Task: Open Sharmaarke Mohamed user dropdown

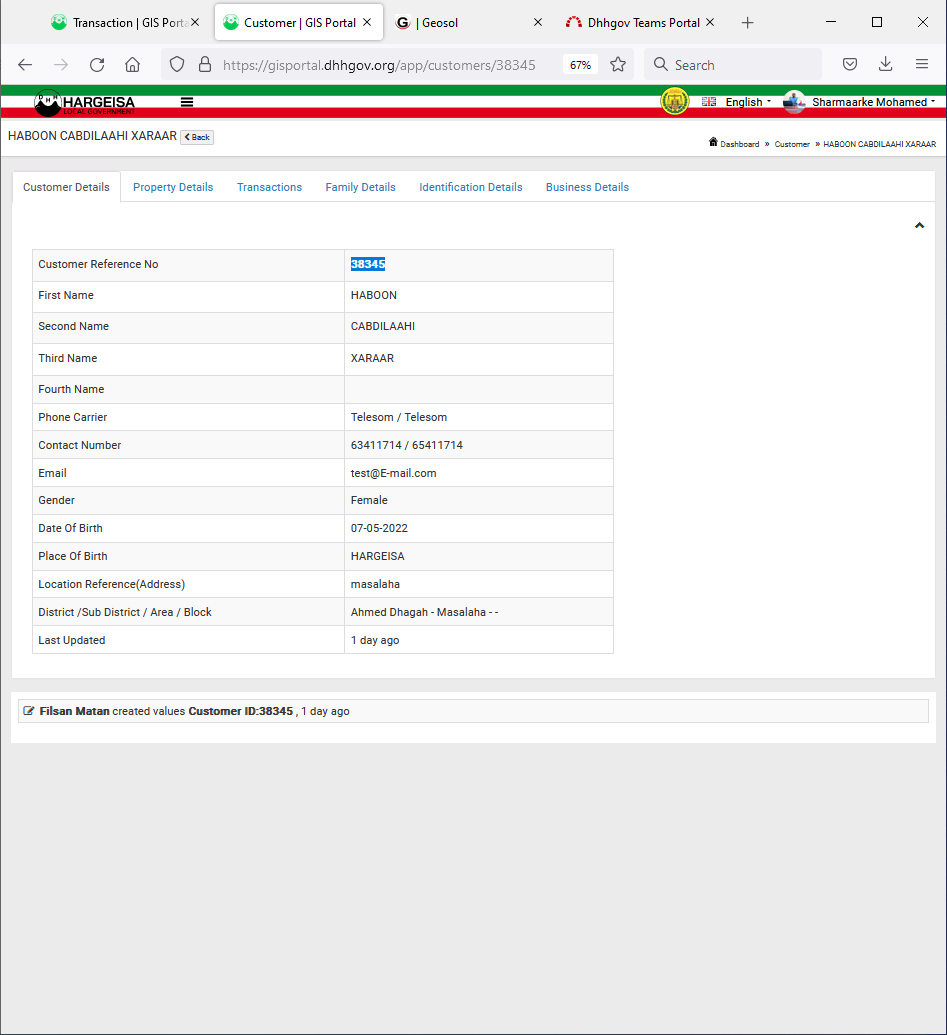Action: click(x=874, y=102)
